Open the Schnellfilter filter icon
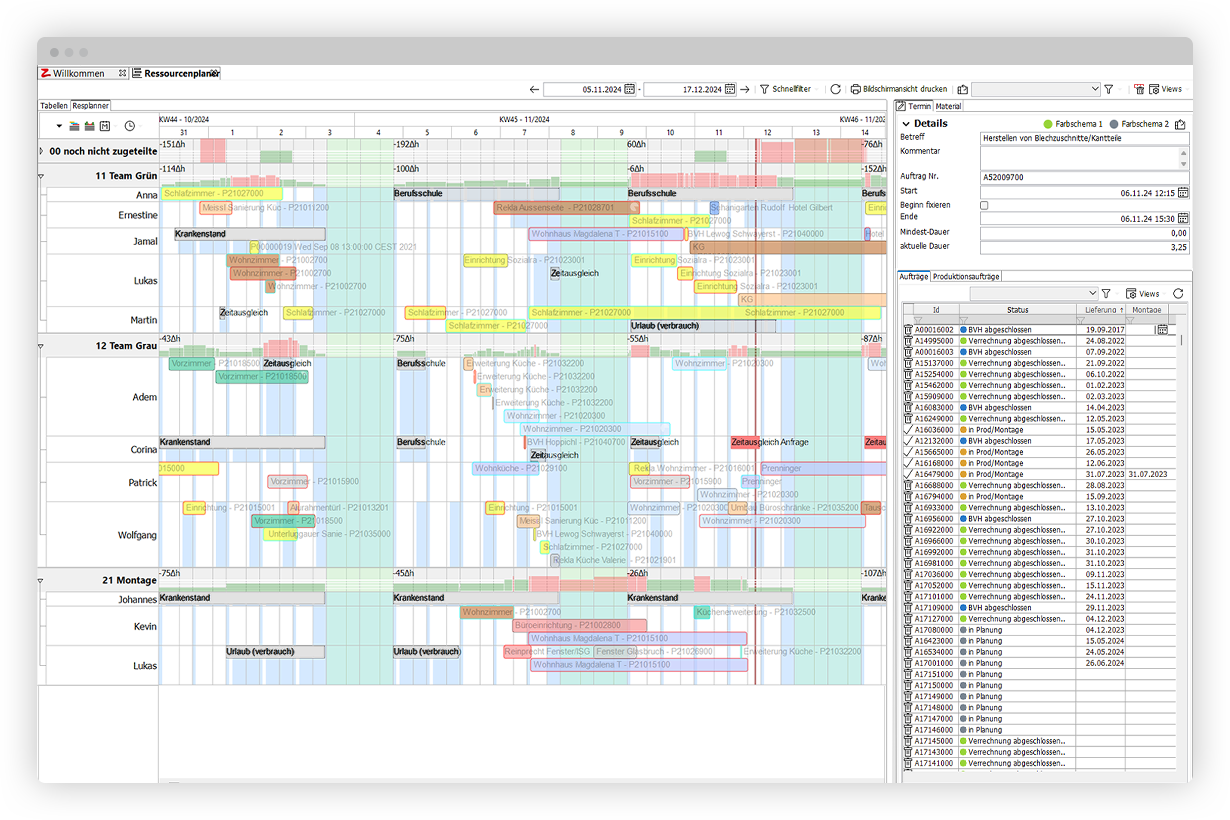Viewport: 1230px width, 820px height. point(764,88)
